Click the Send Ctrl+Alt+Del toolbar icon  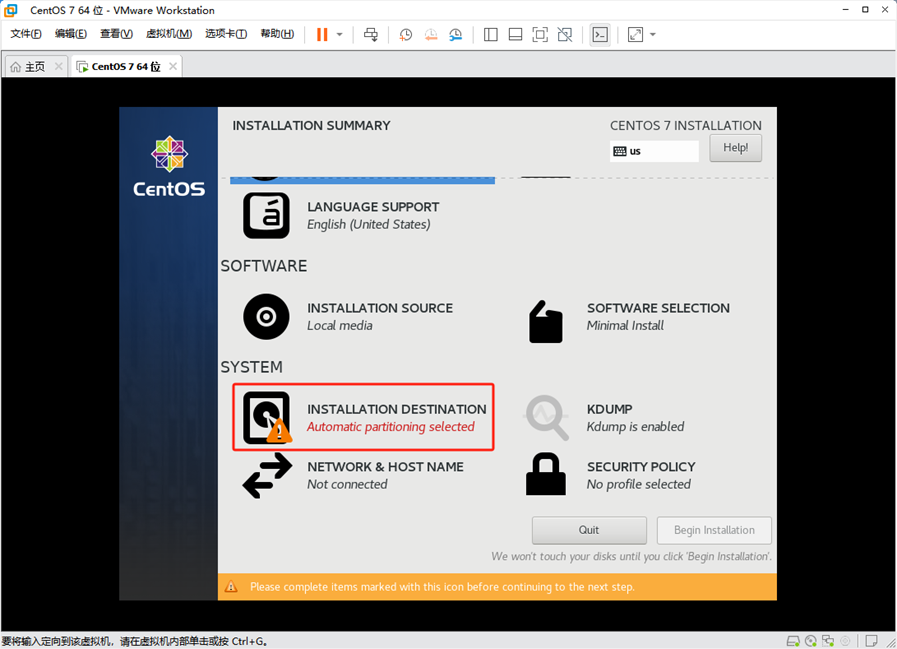point(371,34)
